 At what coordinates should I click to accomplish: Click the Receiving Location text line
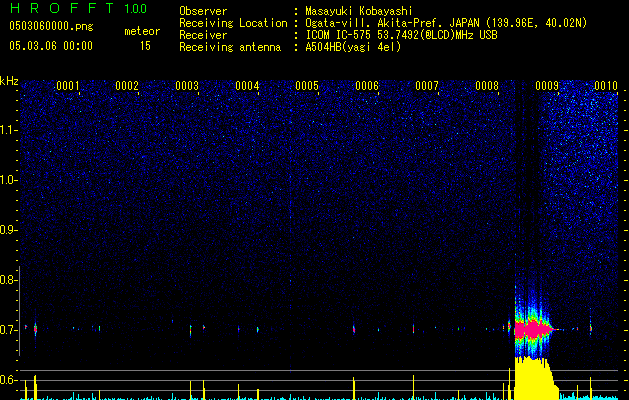[x=383, y=23]
